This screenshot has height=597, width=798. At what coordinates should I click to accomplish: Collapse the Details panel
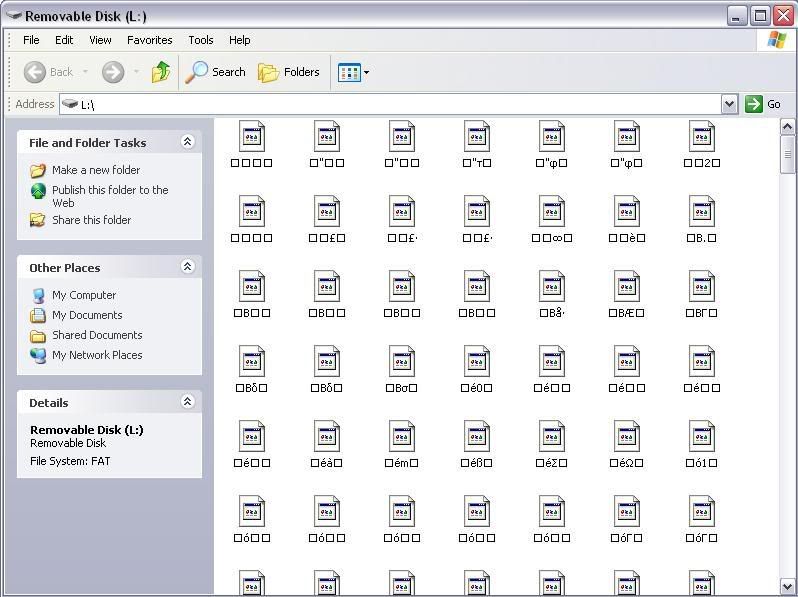(187, 401)
